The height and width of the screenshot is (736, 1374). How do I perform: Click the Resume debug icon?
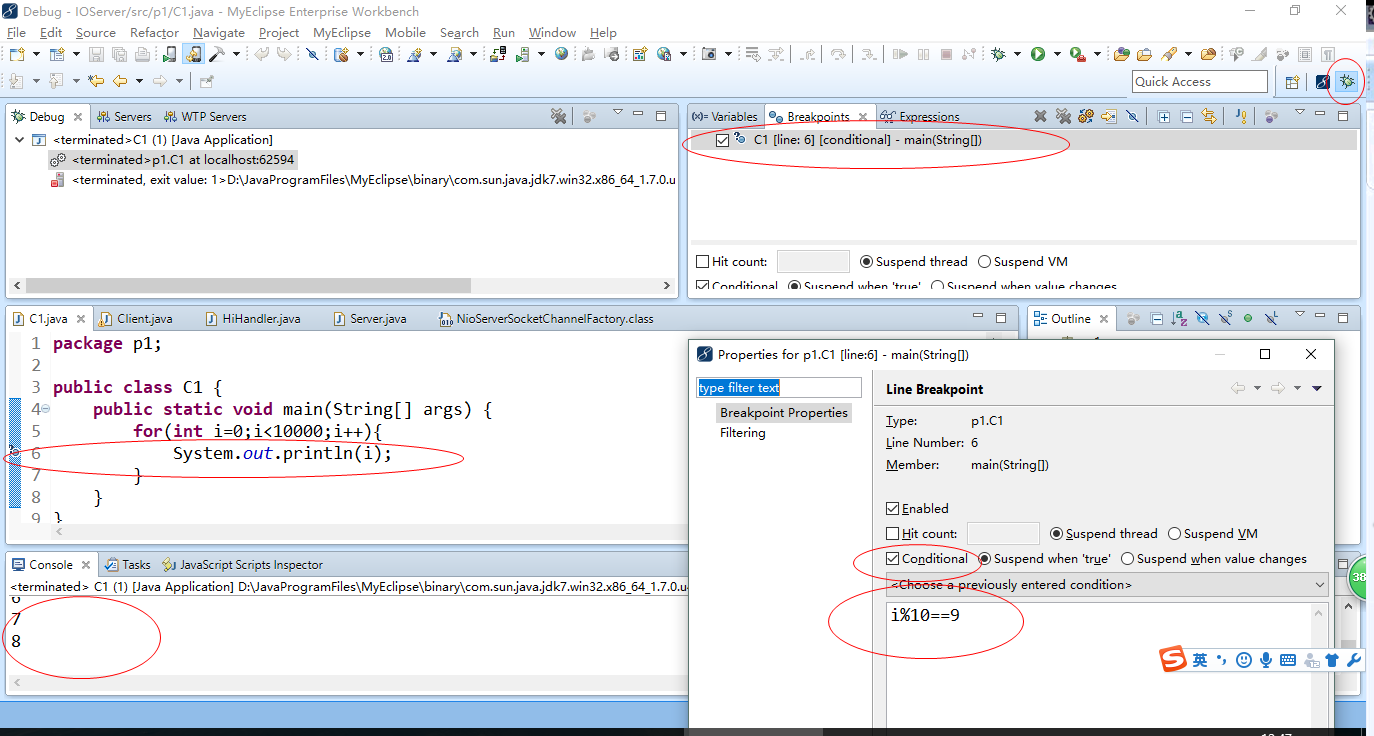tap(900, 54)
